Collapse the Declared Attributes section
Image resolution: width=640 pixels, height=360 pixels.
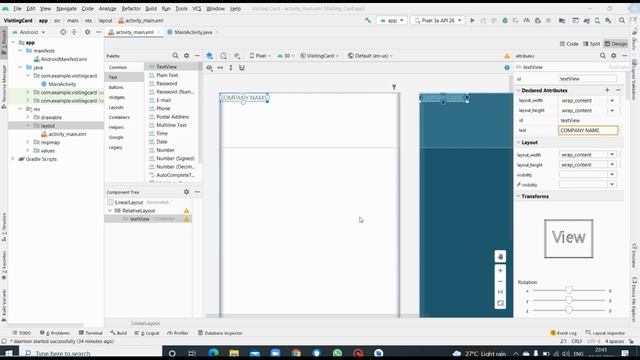[519, 90]
